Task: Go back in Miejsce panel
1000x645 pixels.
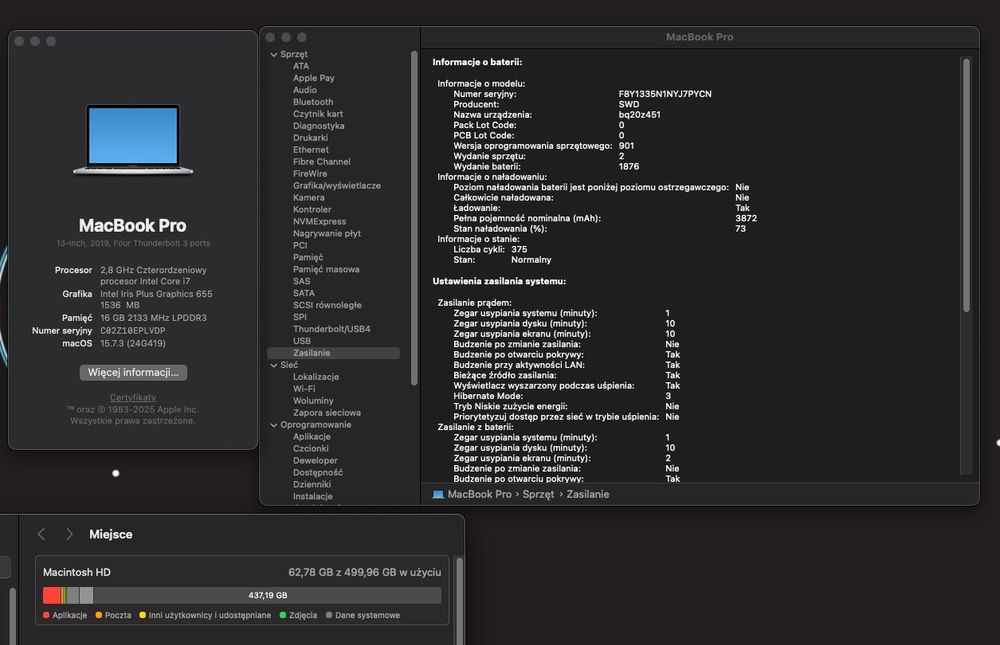Action: tap(41, 534)
